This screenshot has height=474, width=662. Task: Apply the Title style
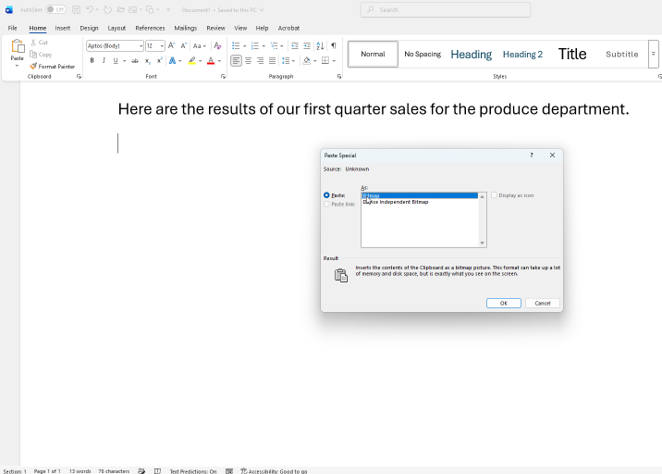572,54
